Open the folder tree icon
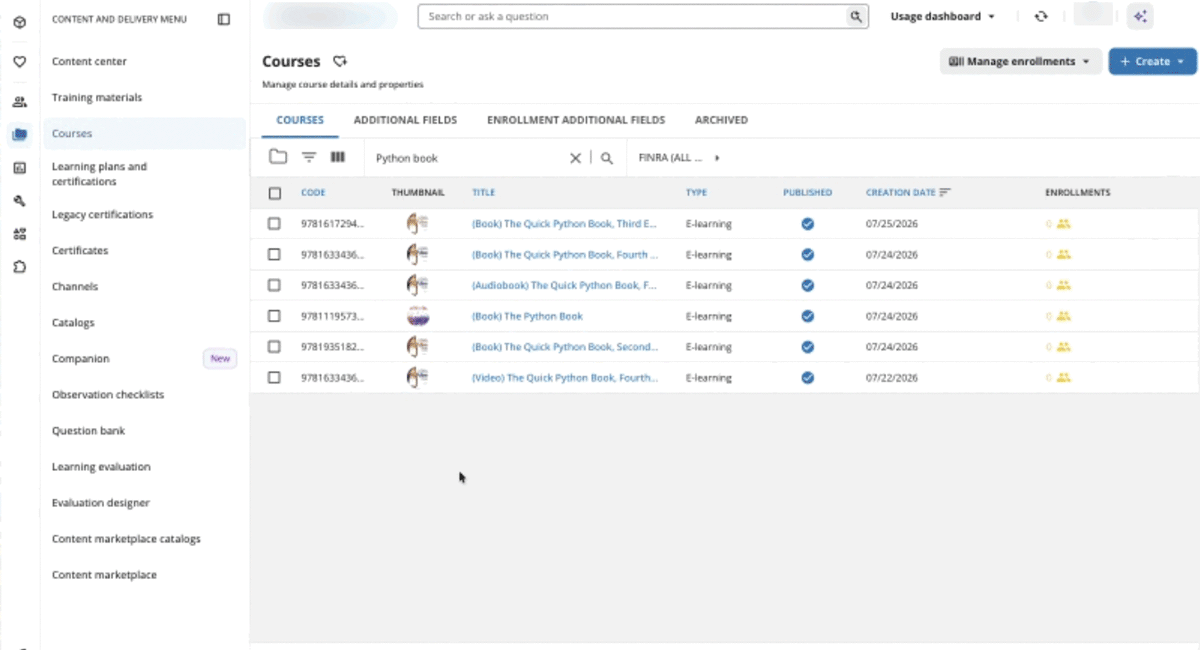 pos(278,157)
